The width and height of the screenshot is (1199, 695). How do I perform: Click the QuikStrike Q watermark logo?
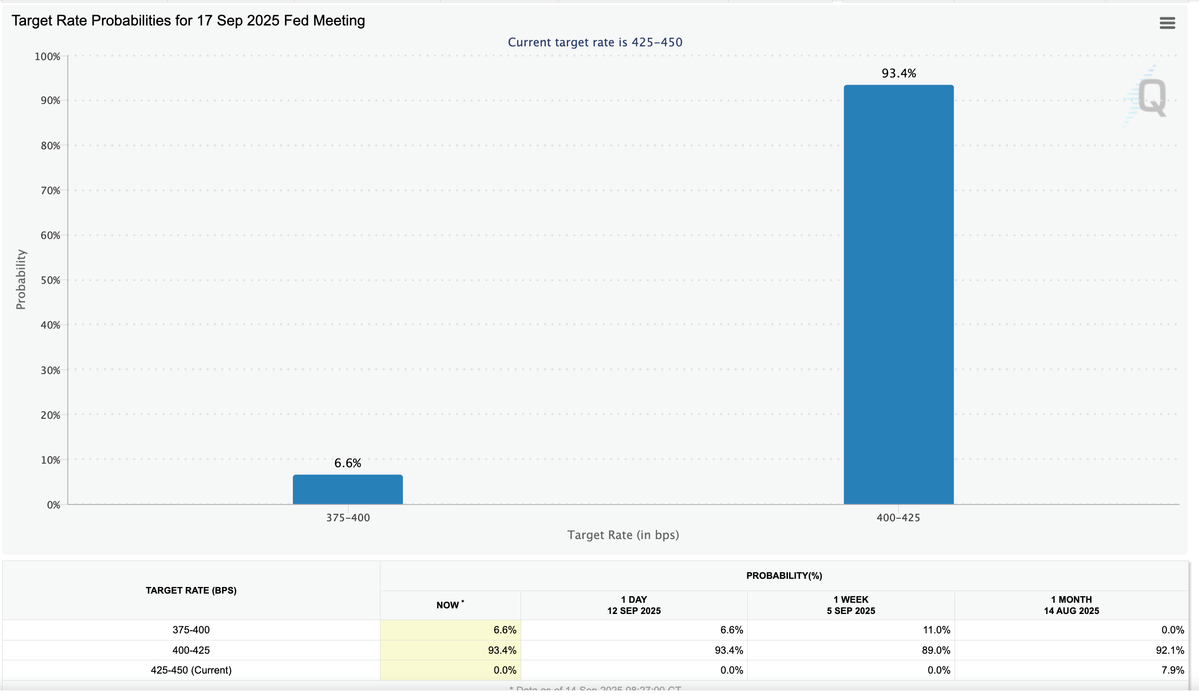1149,96
